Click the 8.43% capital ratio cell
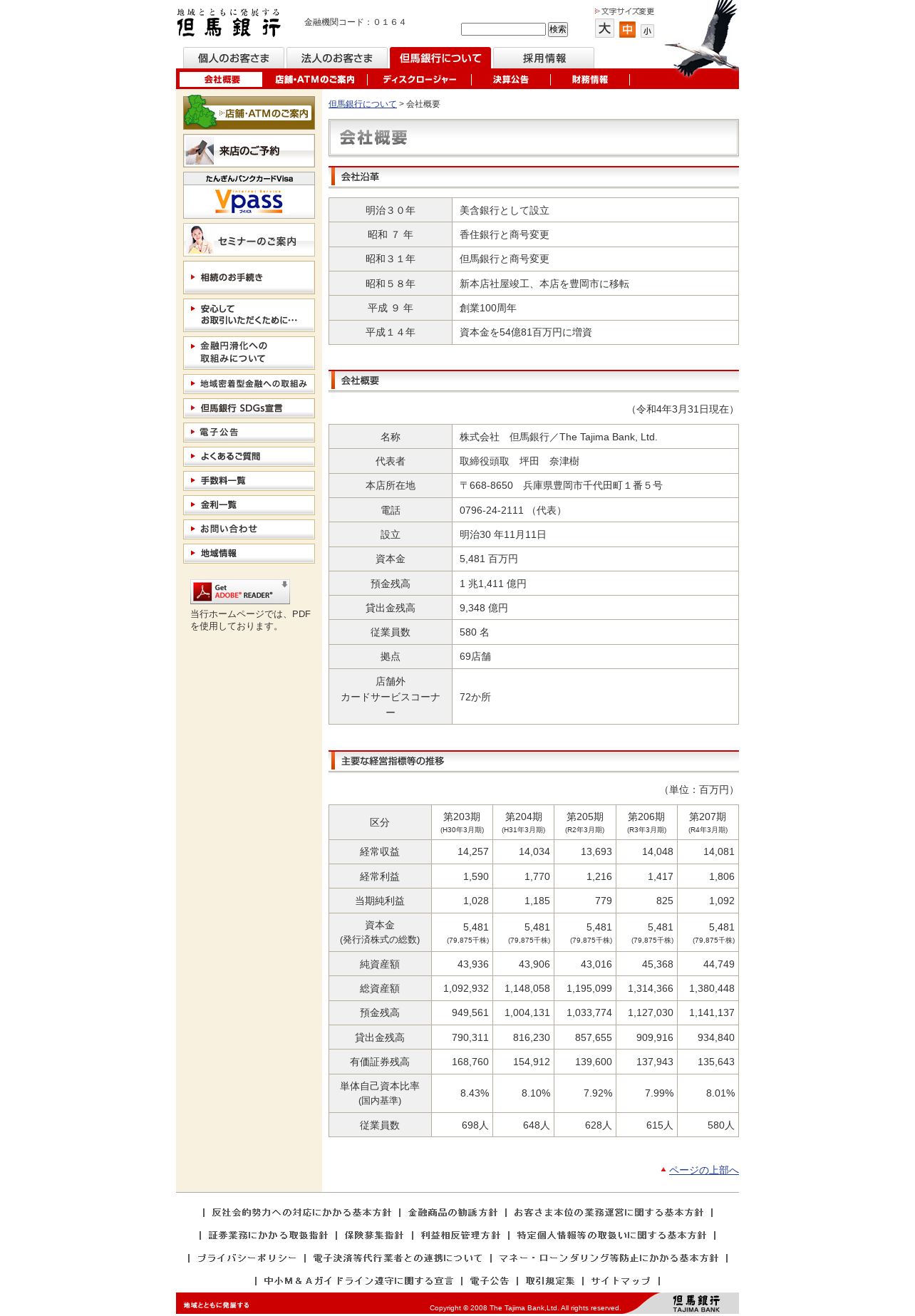The width and height of the screenshot is (915, 1316). click(x=462, y=1093)
